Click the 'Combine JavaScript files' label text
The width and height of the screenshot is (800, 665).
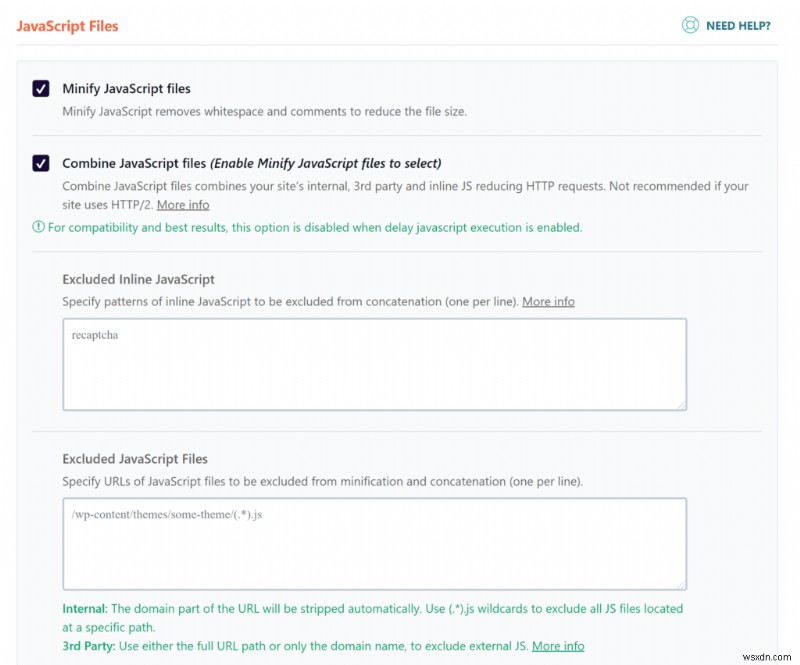click(x=134, y=163)
